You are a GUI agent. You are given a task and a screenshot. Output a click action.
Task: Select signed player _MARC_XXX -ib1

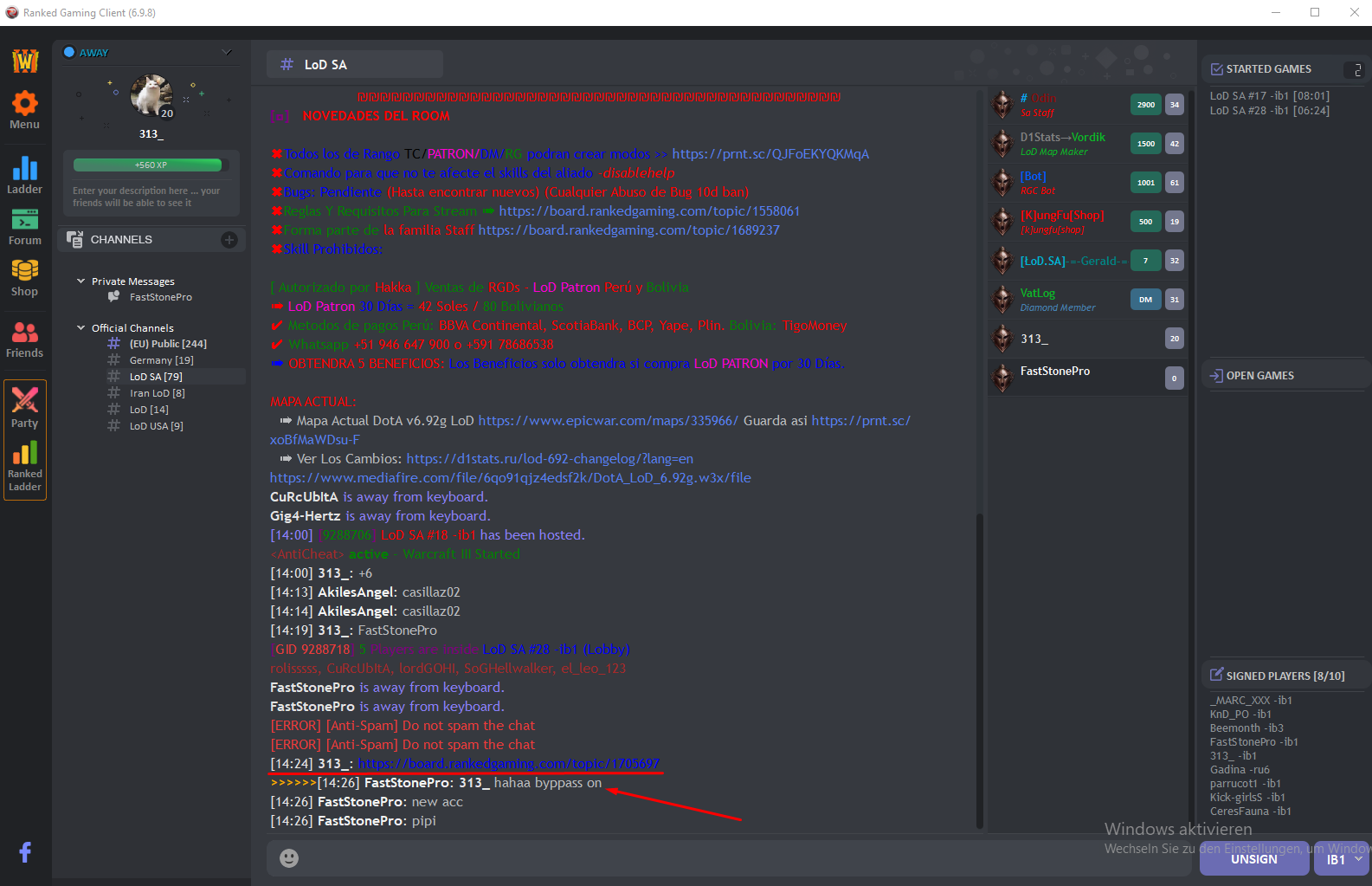[x=1251, y=701]
